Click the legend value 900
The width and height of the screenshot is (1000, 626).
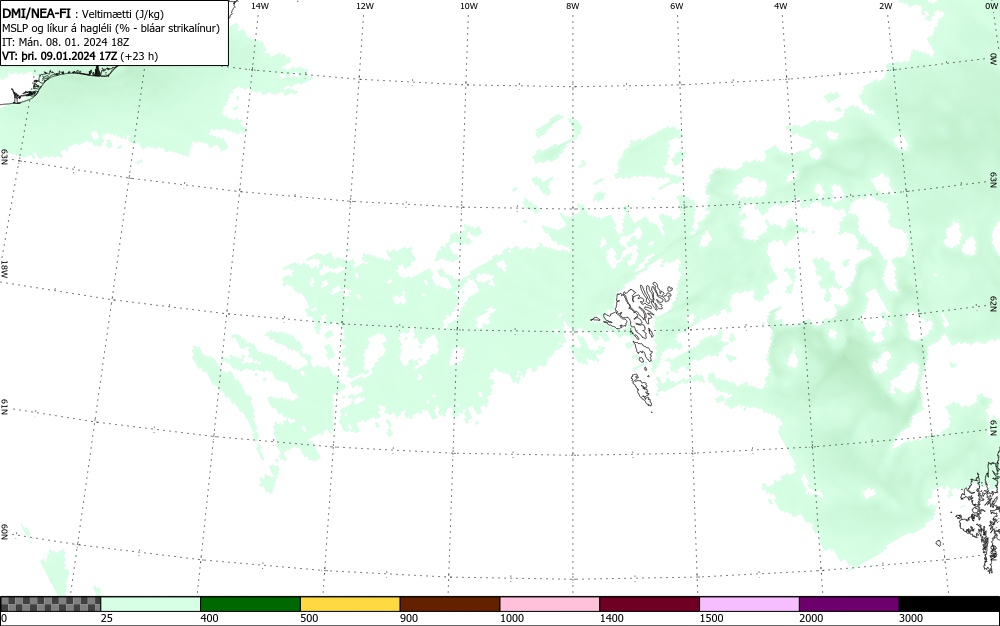[x=409, y=618]
